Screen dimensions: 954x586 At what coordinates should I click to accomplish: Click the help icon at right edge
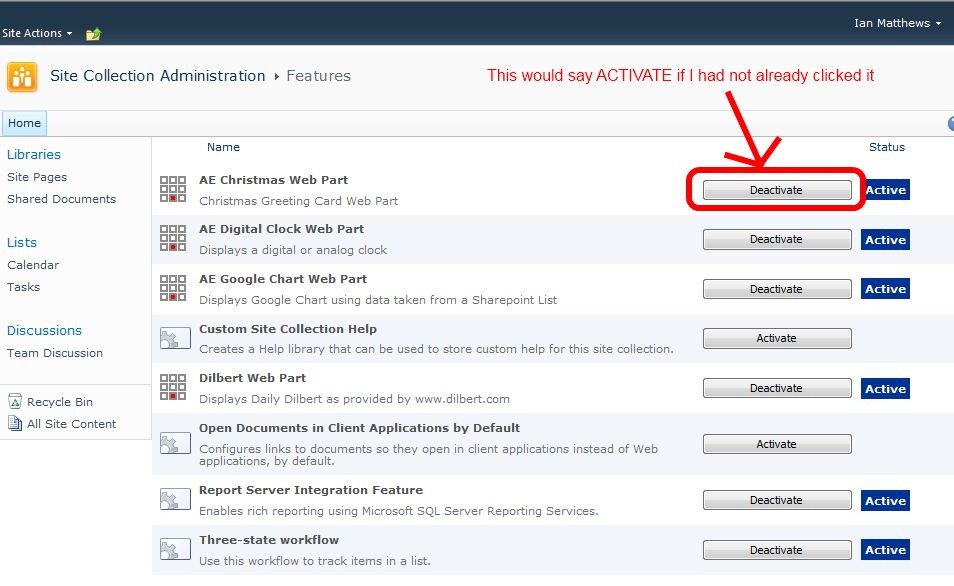(x=950, y=124)
